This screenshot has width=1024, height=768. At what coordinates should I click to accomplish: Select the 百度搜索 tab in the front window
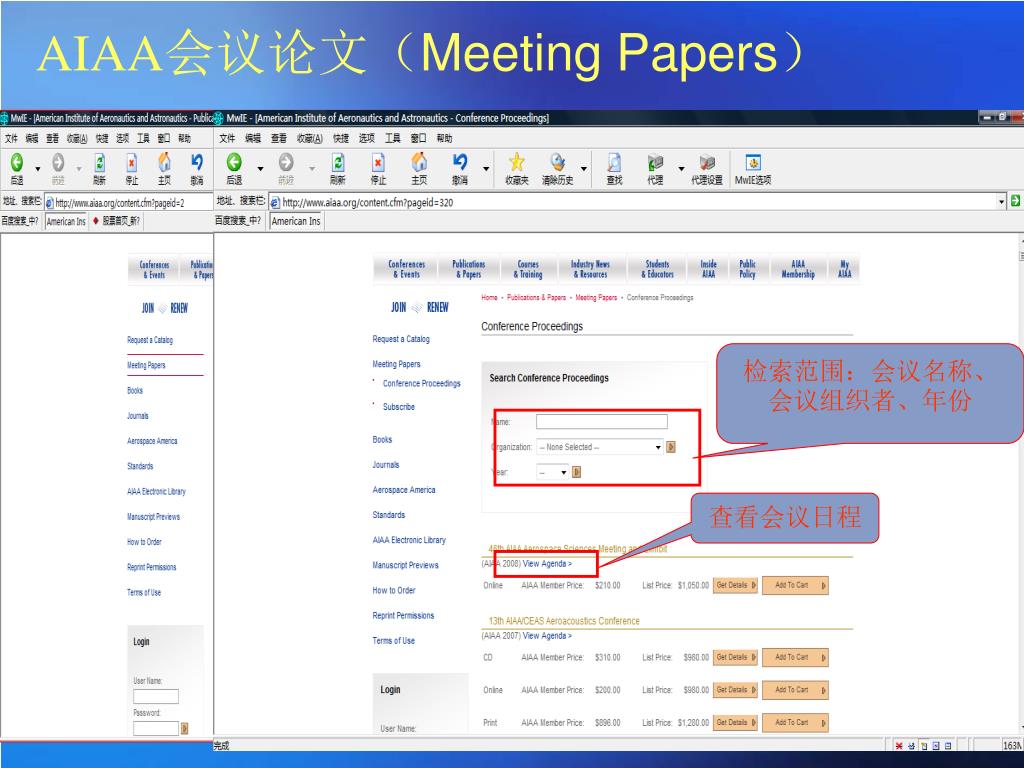238,221
